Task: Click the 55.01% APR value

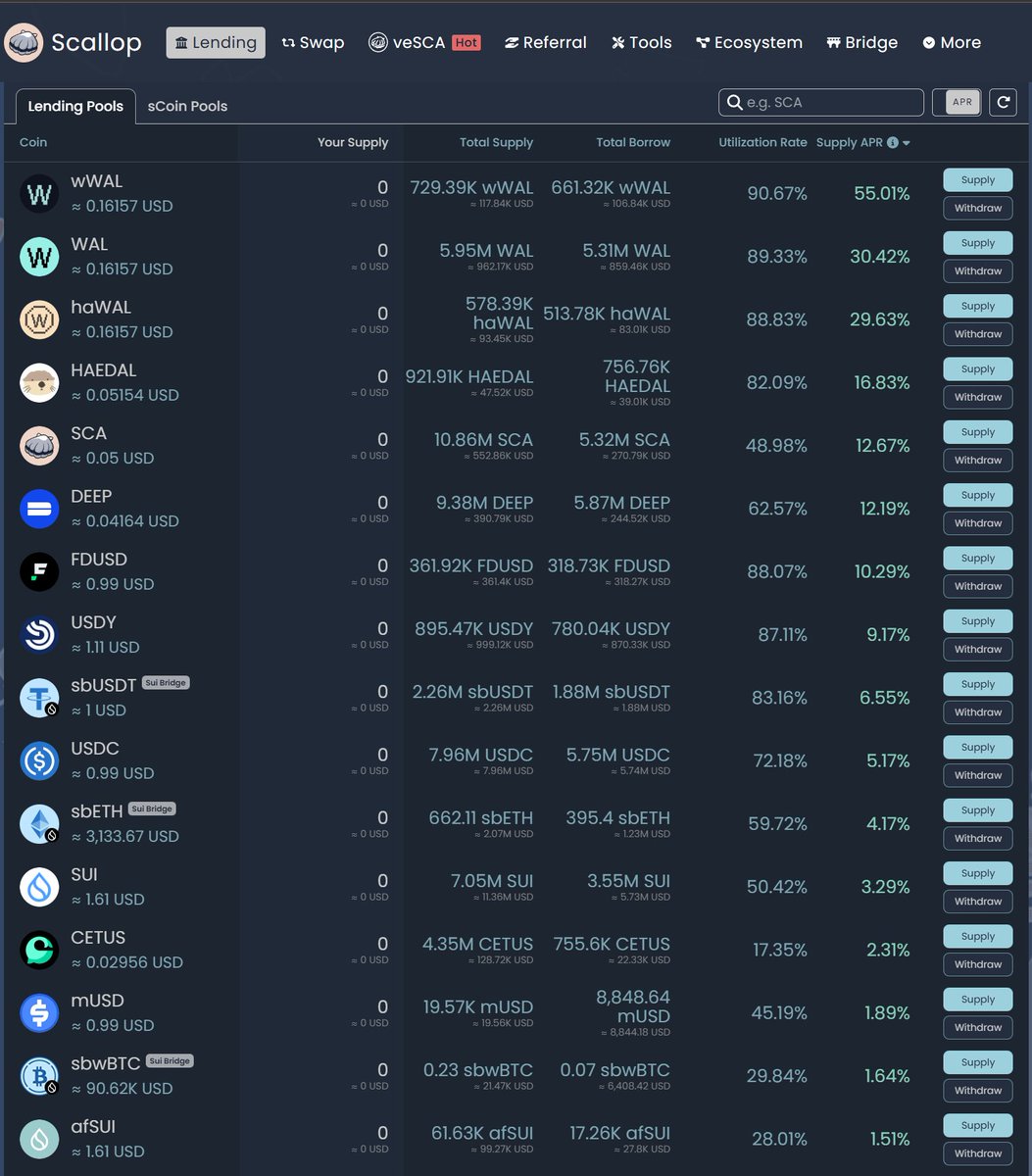Action: click(882, 194)
